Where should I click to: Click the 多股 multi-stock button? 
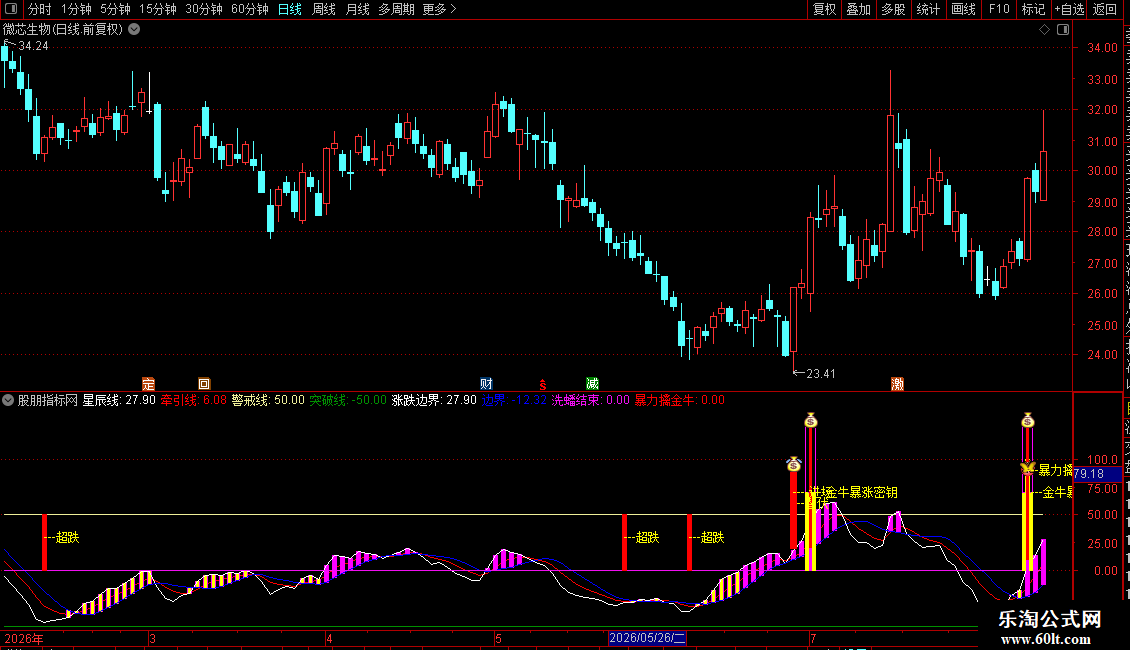(x=894, y=9)
